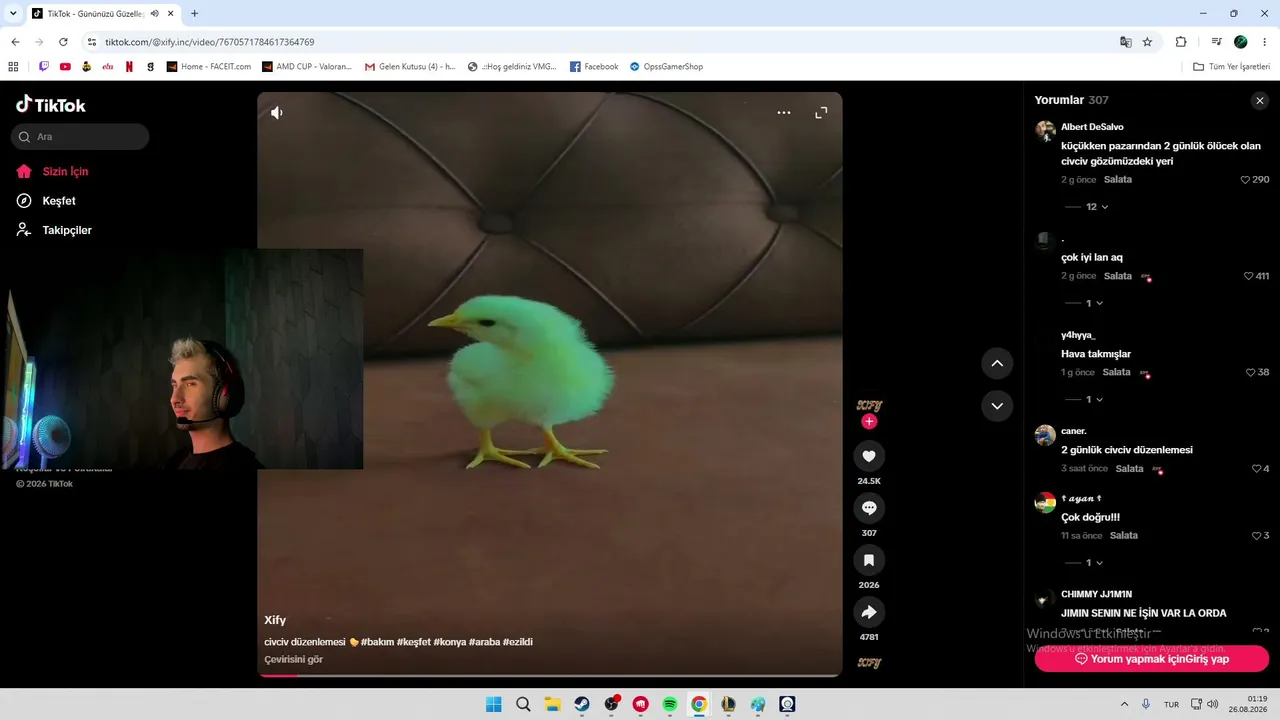
Task: Click the login-to-comment button
Action: [1152, 659]
